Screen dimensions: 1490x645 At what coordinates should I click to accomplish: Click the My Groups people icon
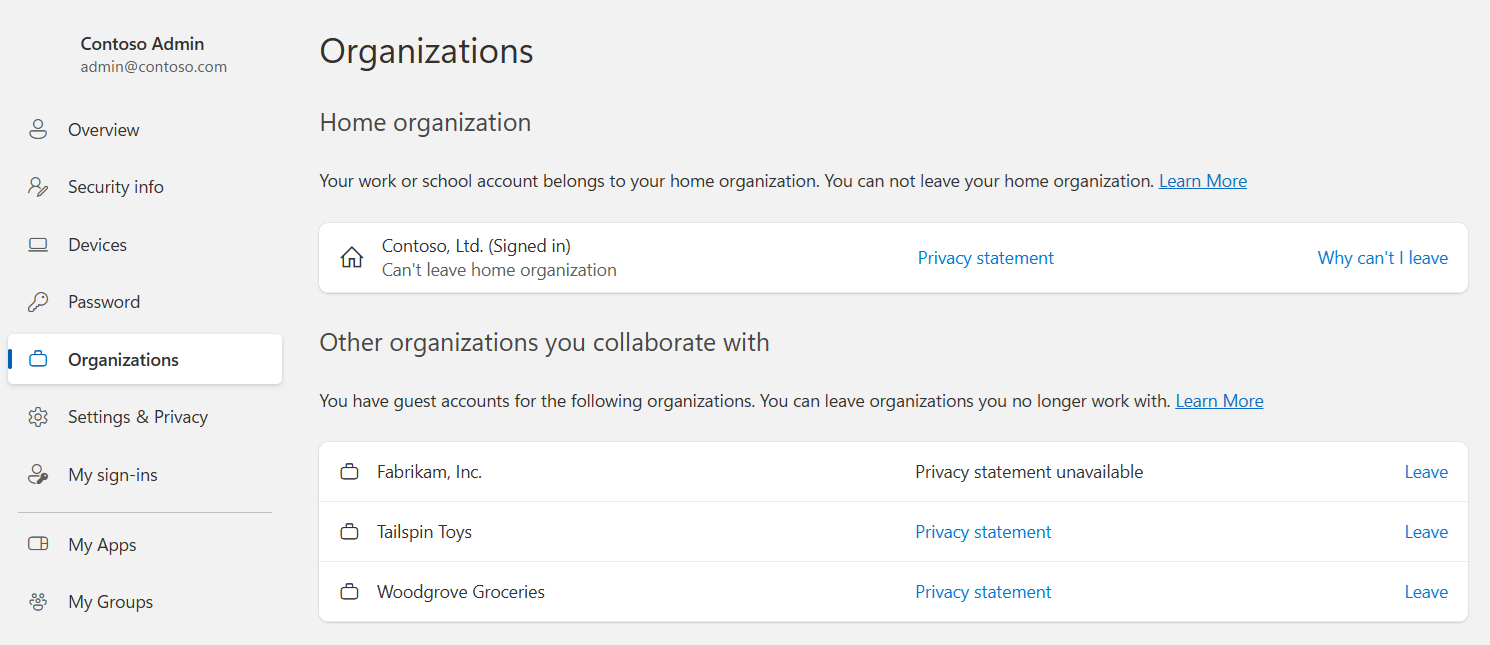point(38,601)
